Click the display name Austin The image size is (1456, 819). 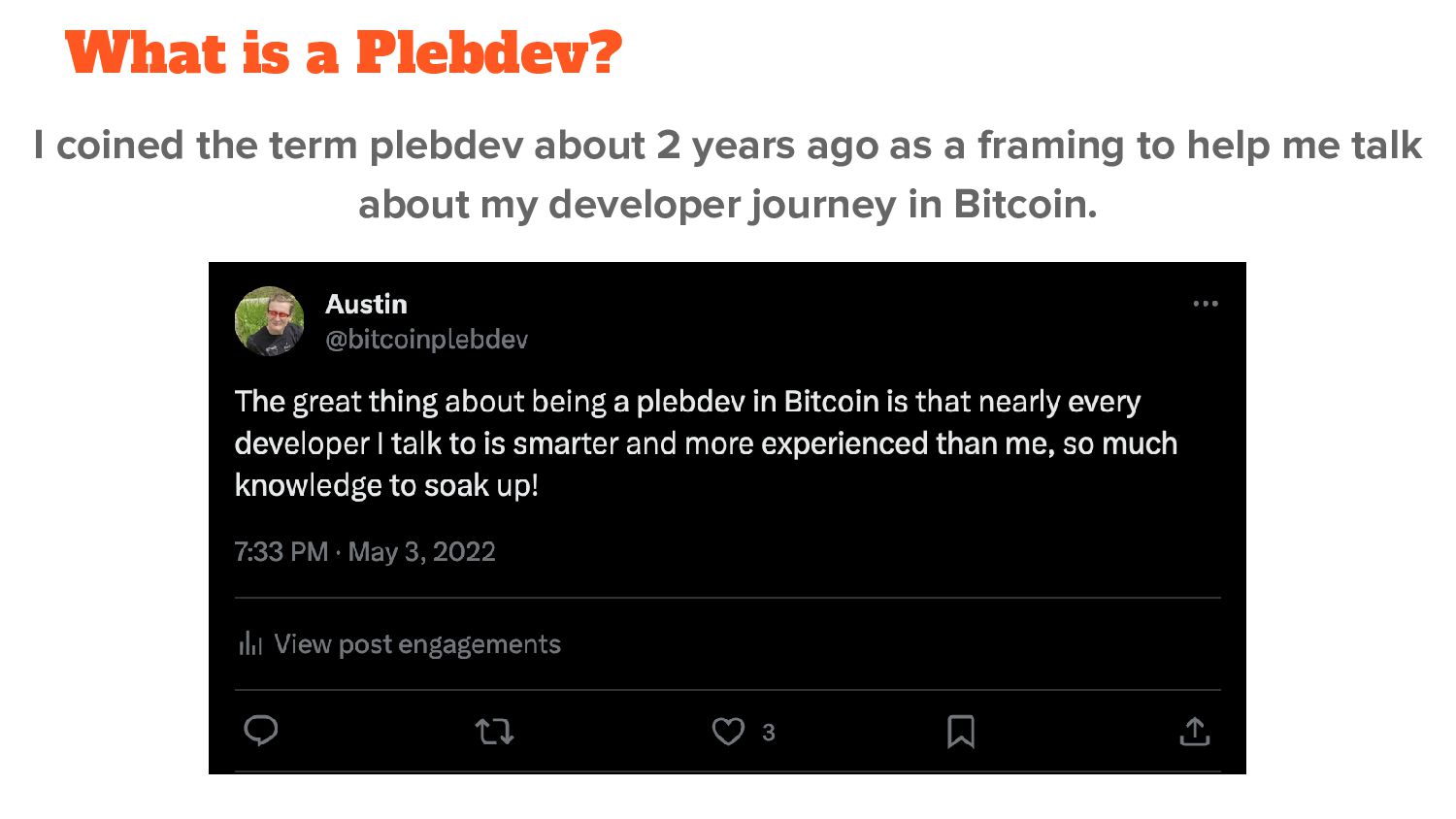pyautogui.click(x=366, y=304)
